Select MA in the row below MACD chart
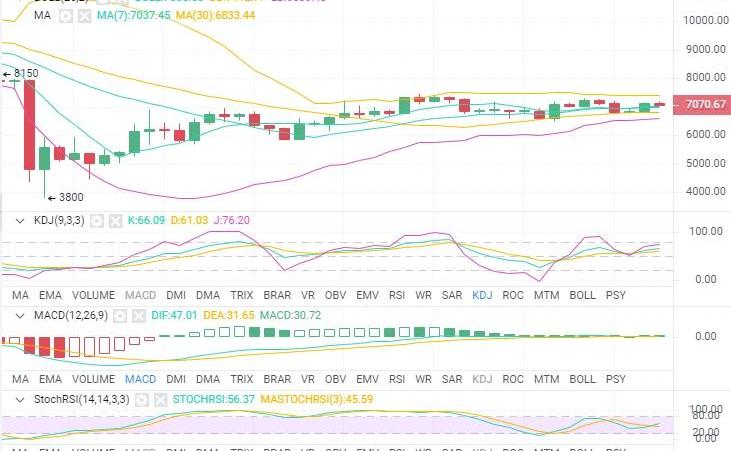This screenshot has width=731, height=451. [x=20, y=379]
